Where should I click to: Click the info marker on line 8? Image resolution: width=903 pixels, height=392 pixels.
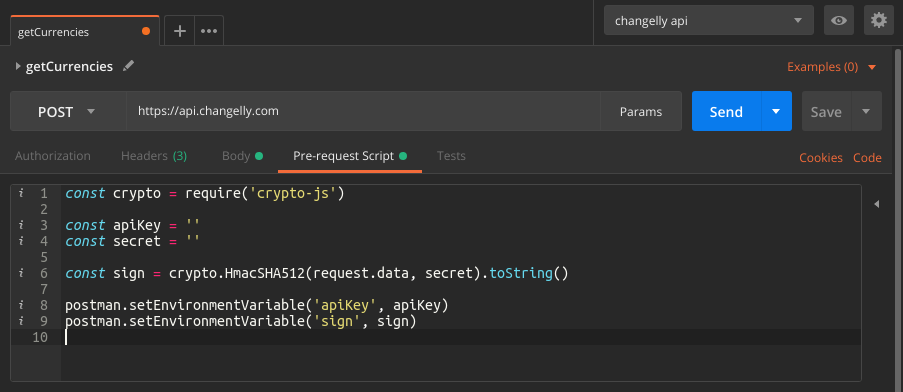click(21, 305)
